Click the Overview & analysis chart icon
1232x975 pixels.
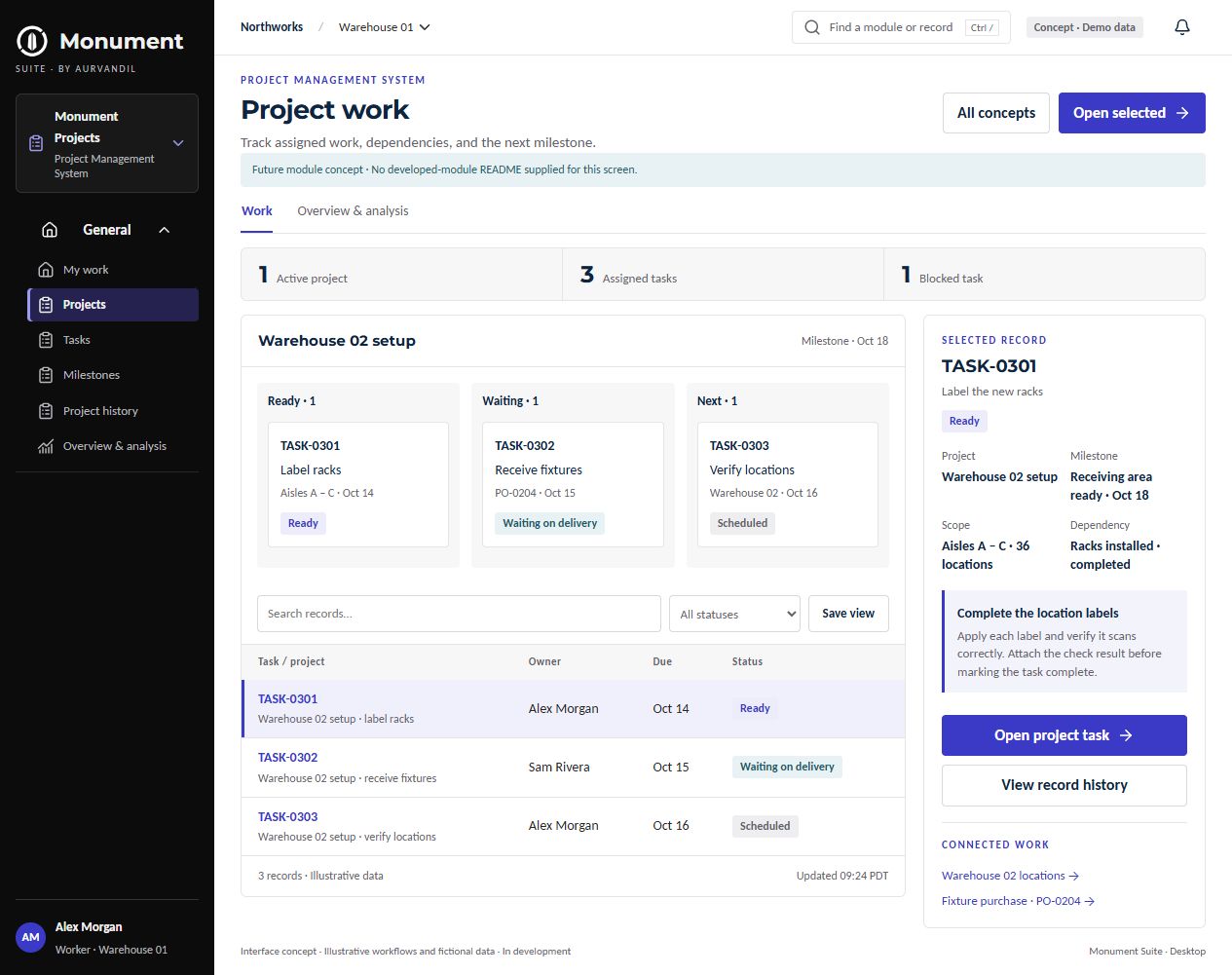click(x=46, y=446)
